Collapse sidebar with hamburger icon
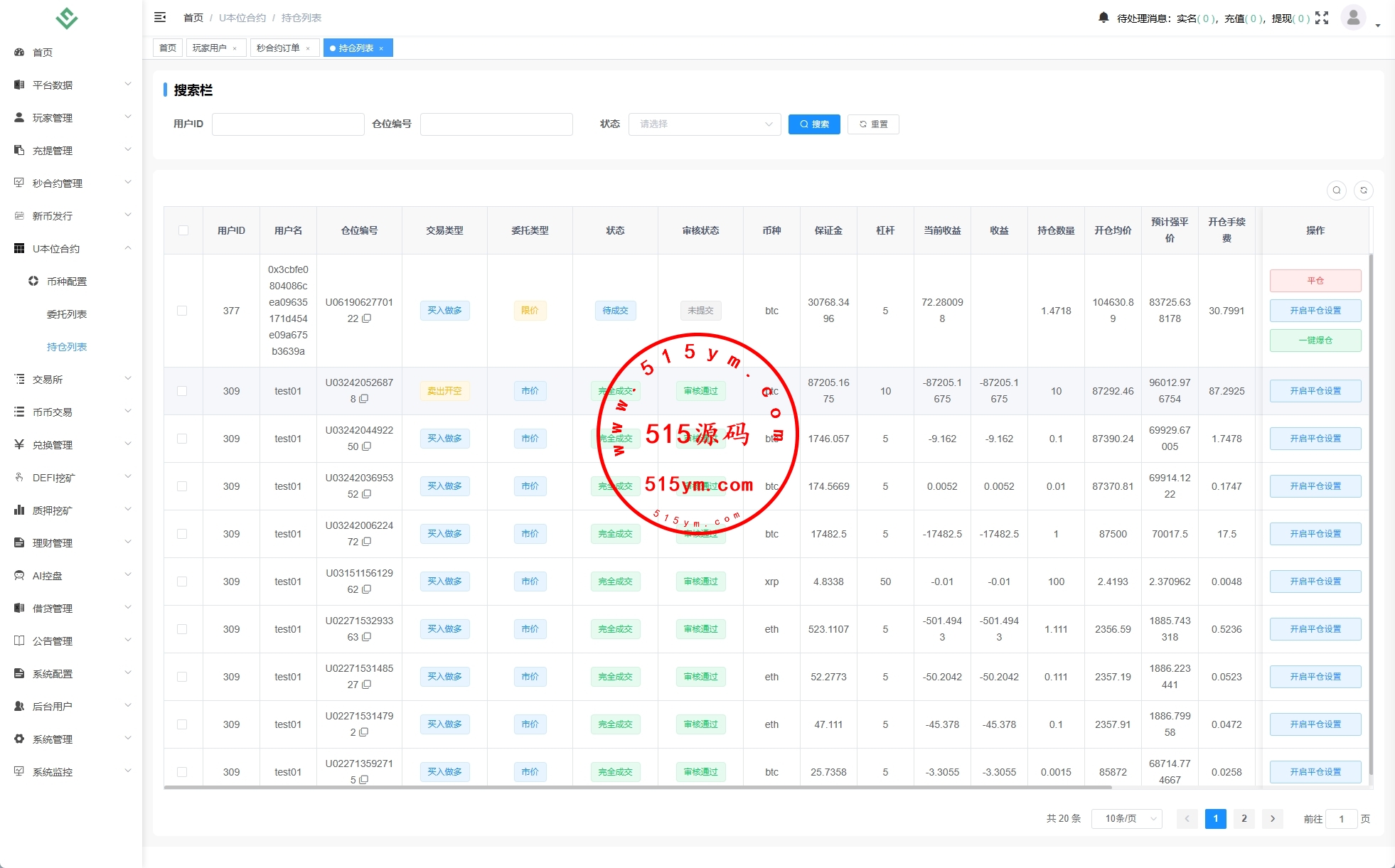 point(160,17)
